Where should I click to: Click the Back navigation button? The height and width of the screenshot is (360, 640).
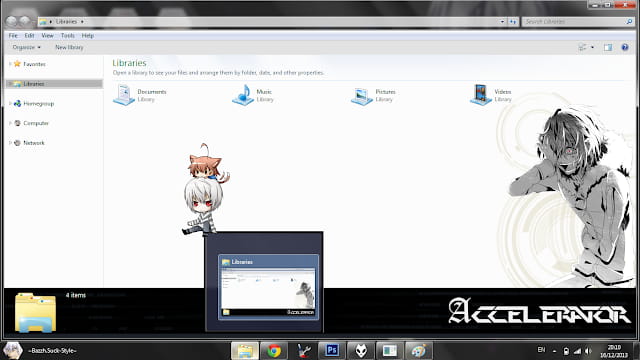pyautogui.click(x=11, y=21)
